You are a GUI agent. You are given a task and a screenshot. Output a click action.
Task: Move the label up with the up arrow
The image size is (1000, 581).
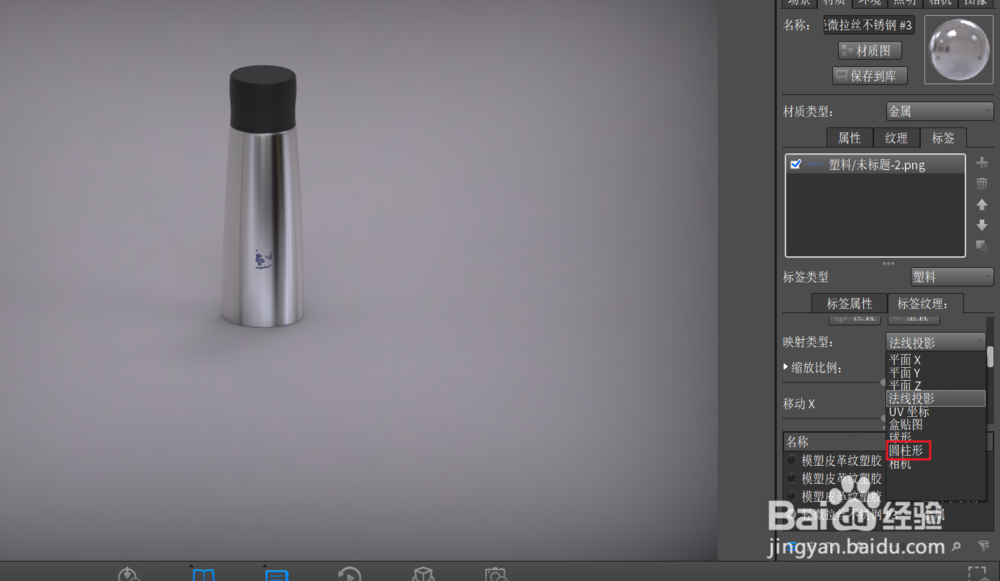point(982,205)
